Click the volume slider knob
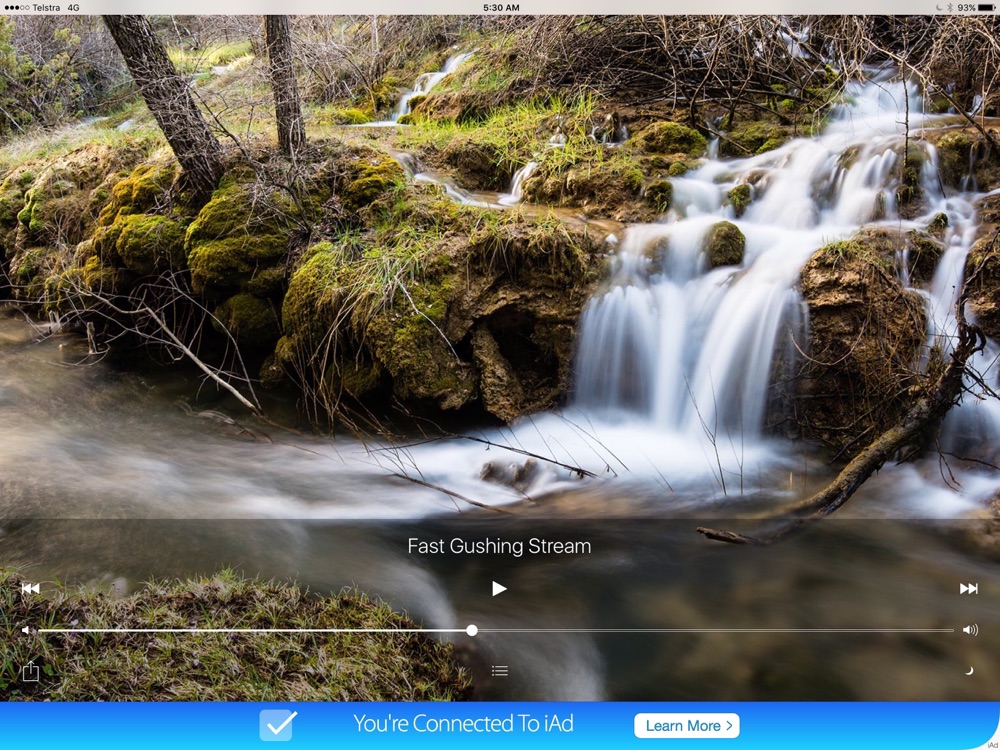This screenshot has width=1000, height=750. click(x=472, y=630)
